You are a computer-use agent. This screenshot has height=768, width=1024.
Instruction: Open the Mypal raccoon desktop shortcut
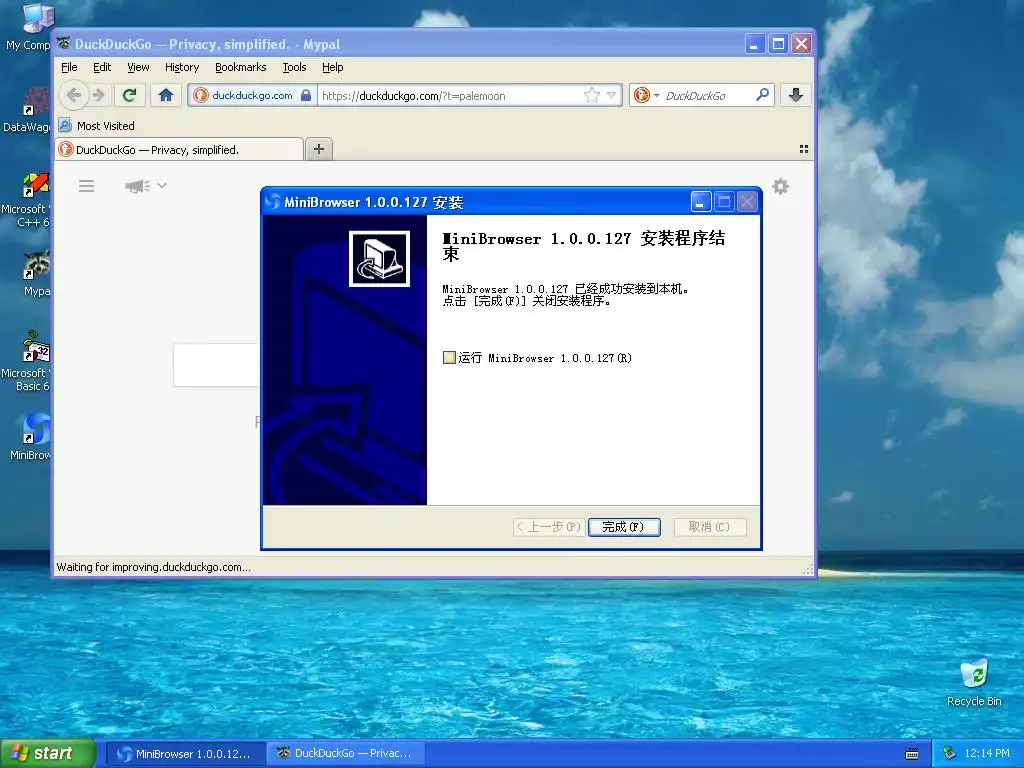pos(36,274)
